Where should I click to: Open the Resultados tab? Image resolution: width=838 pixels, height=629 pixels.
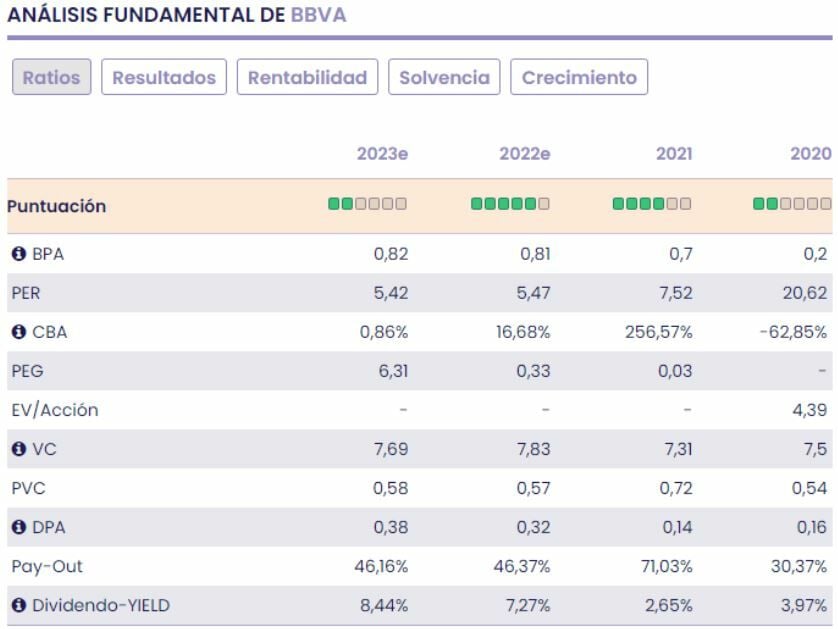point(164,77)
